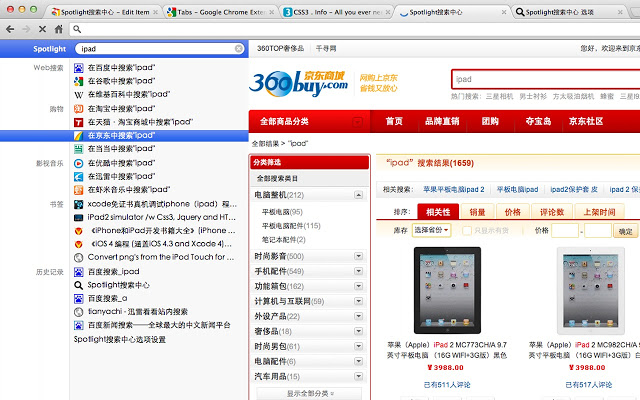Click the 360buy.com logo
Viewport: 640px width, 400px height.
299,84
